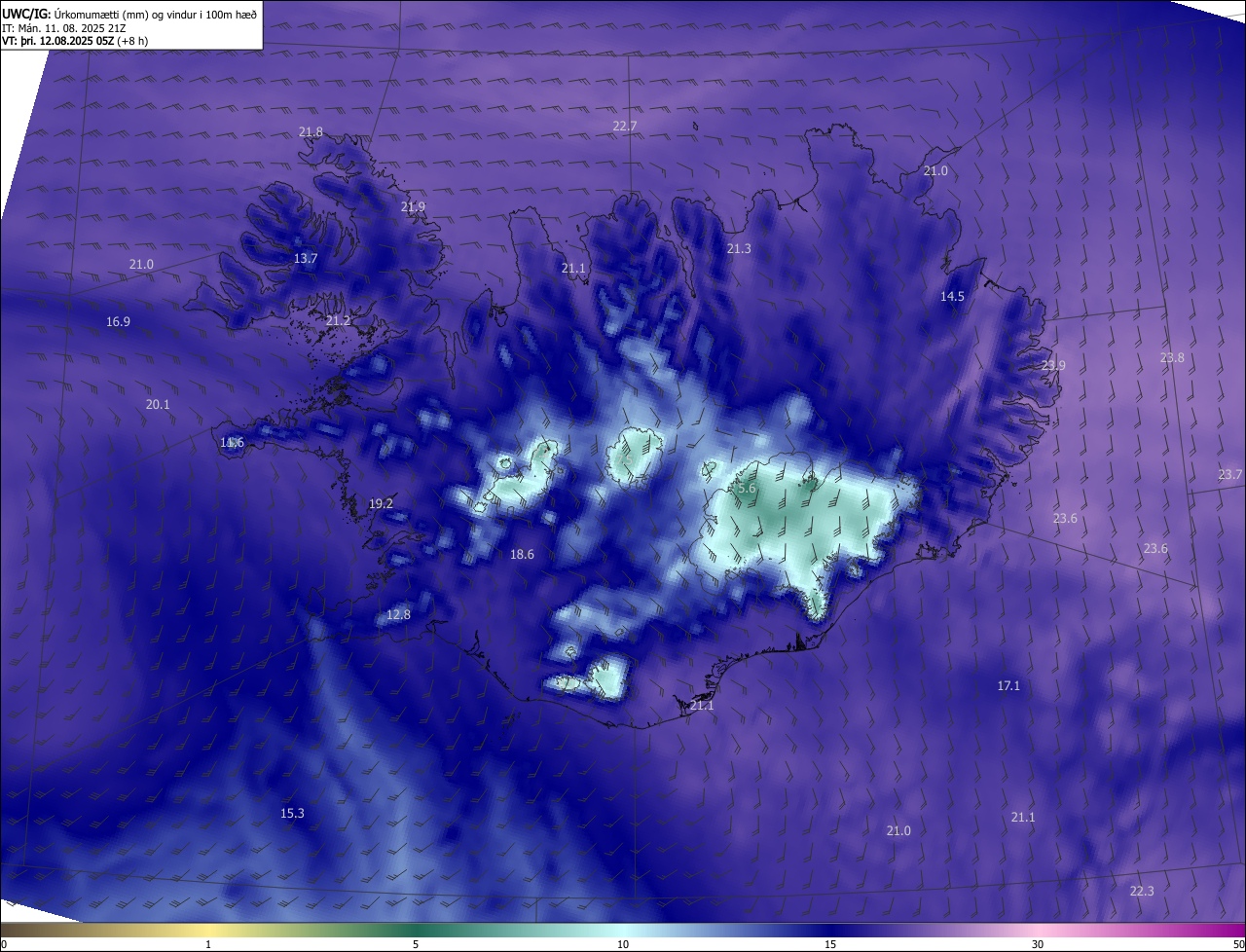Click the 21.8 value label
Viewport: 1246px width, 952px height.
(x=311, y=131)
